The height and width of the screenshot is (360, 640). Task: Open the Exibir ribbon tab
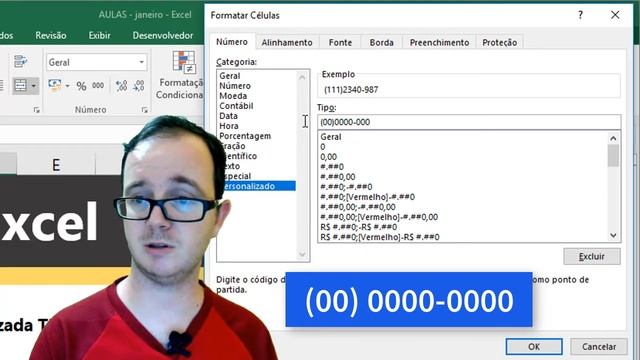tap(100, 36)
